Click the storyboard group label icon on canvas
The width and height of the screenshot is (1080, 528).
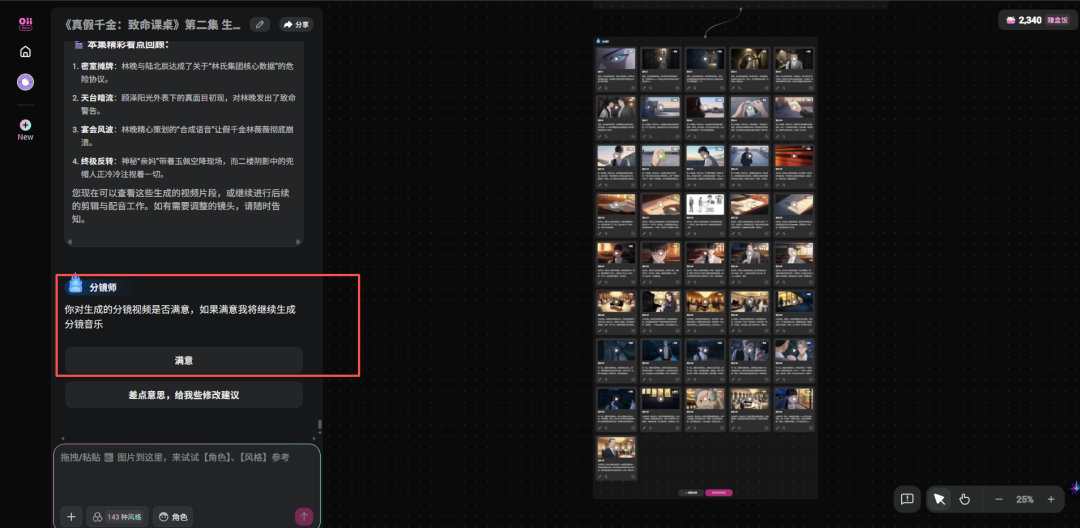coord(599,41)
